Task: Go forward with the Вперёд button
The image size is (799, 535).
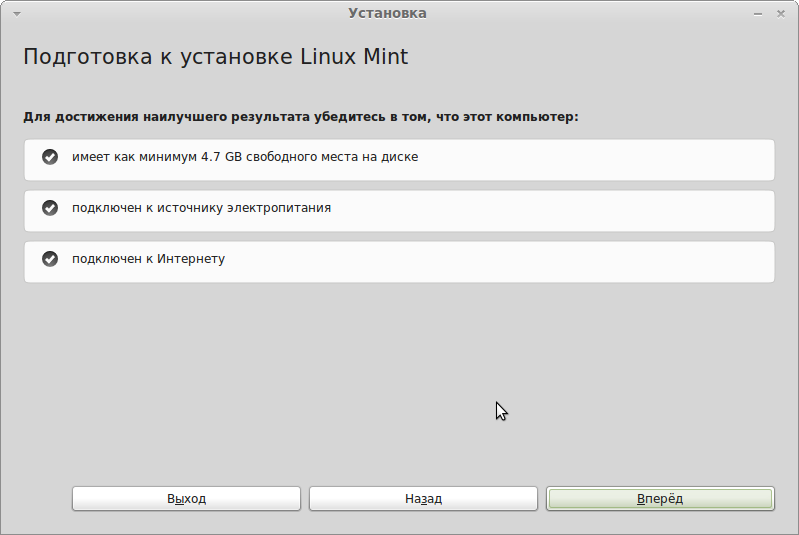Action: click(x=660, y=498)
